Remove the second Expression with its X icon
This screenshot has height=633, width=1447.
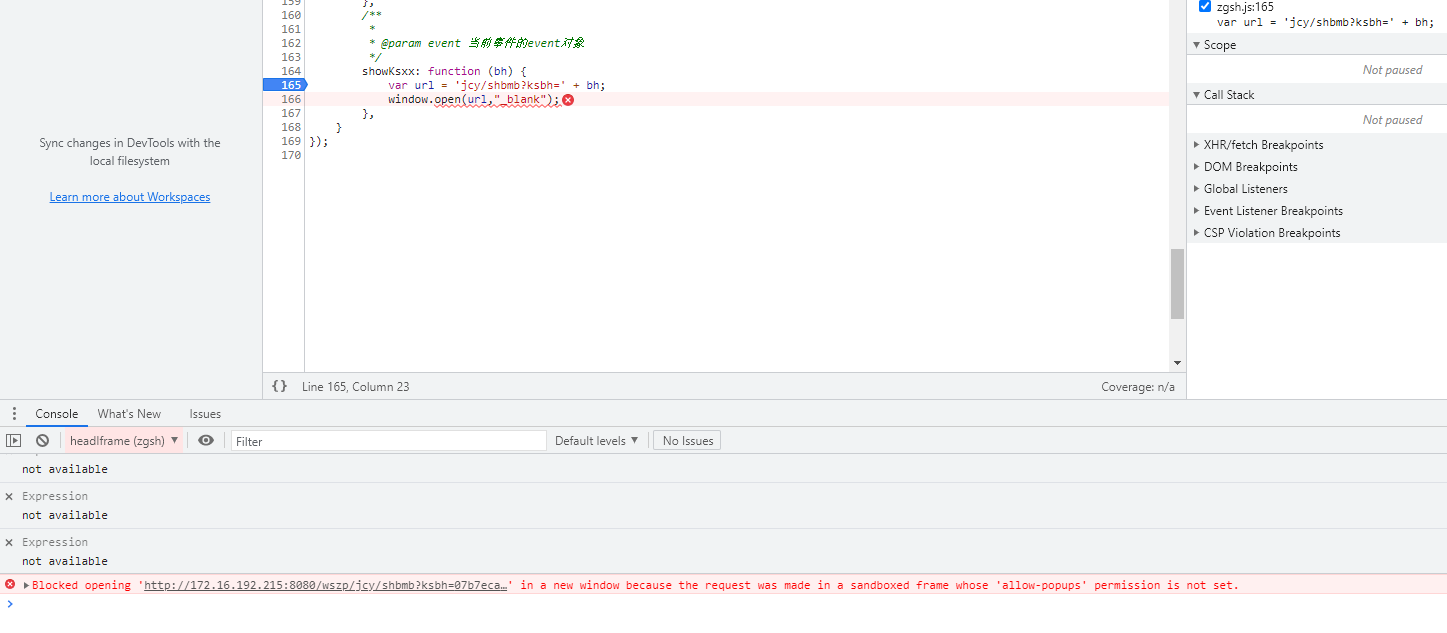(x=9, y=541)
